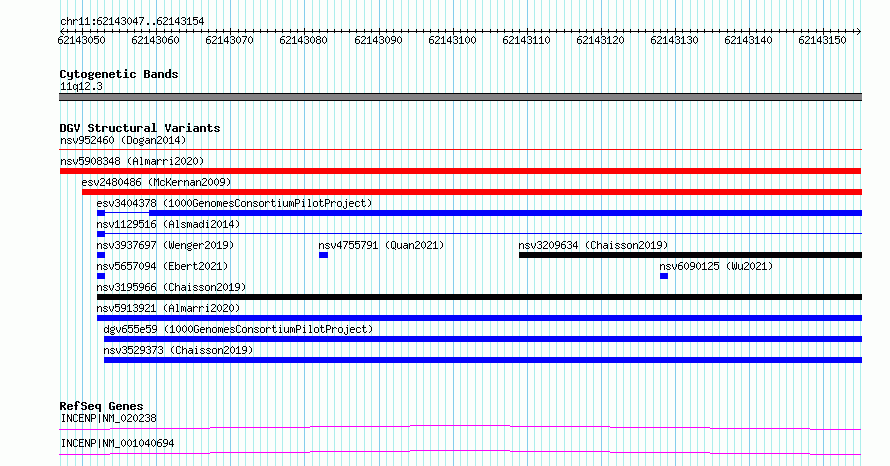This screenshot has height=466, width=890.
Task: Click the blue bar under dgv655e59
Action: click(x=483, y=339)
